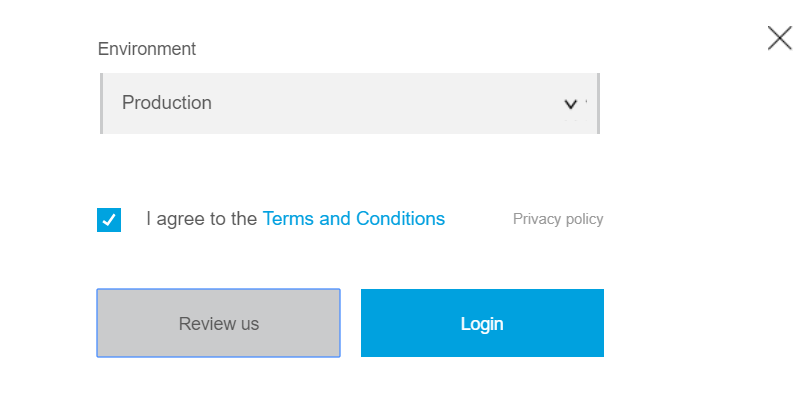
Task: Uncheck the agree to terms checkbox
Action: pos(109,219)
